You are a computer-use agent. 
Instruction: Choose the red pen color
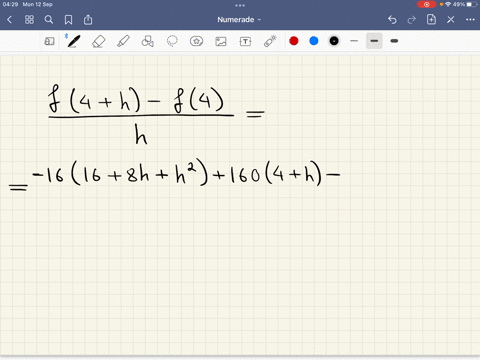point(294,41)
